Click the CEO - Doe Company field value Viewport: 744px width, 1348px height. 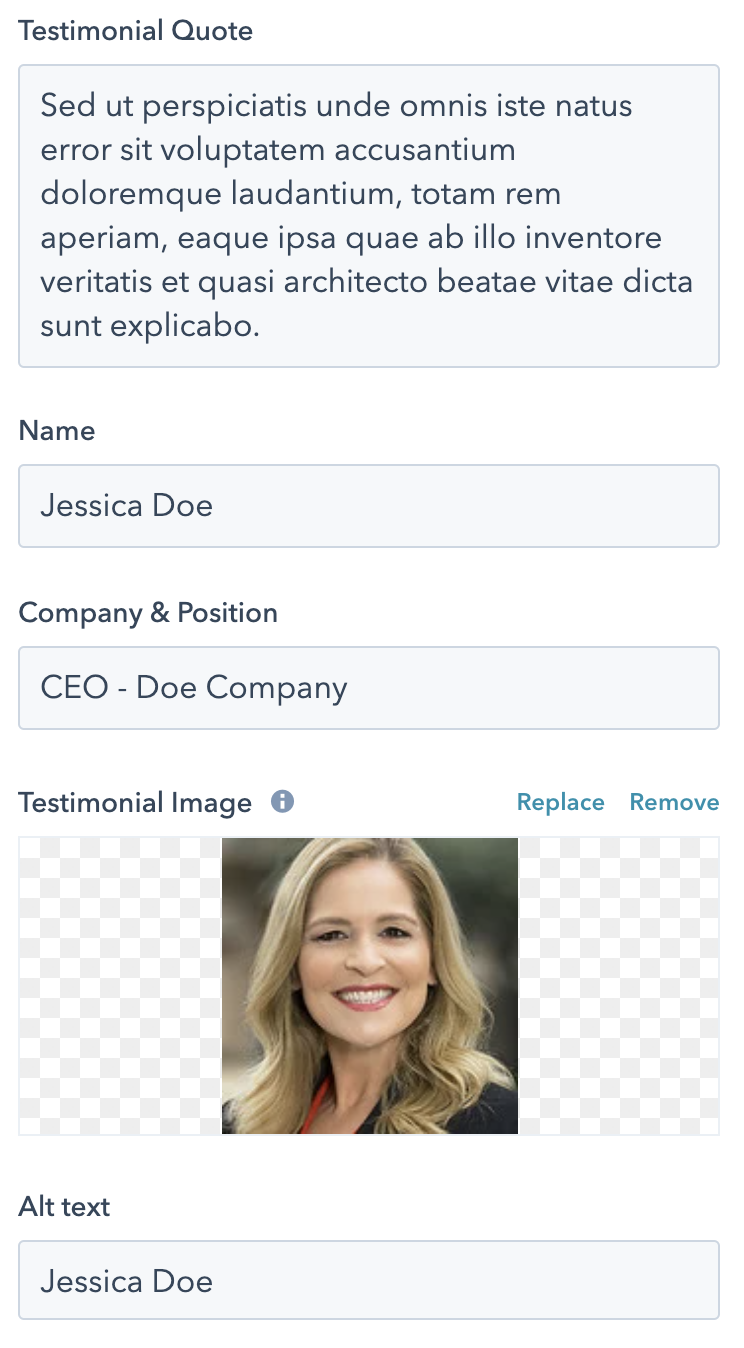pyautogui.click(x=193, y=687)
